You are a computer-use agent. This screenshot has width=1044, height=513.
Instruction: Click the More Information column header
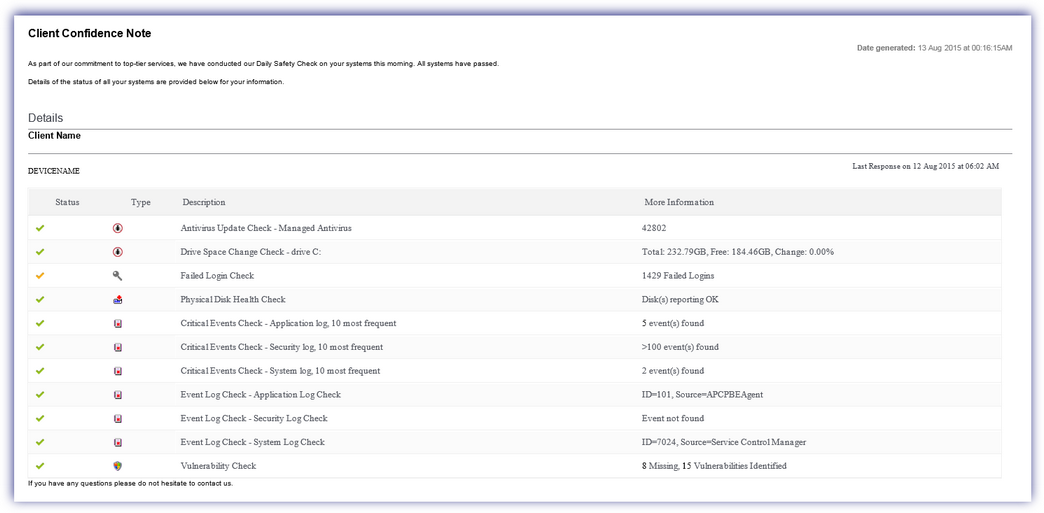point(679,203)
